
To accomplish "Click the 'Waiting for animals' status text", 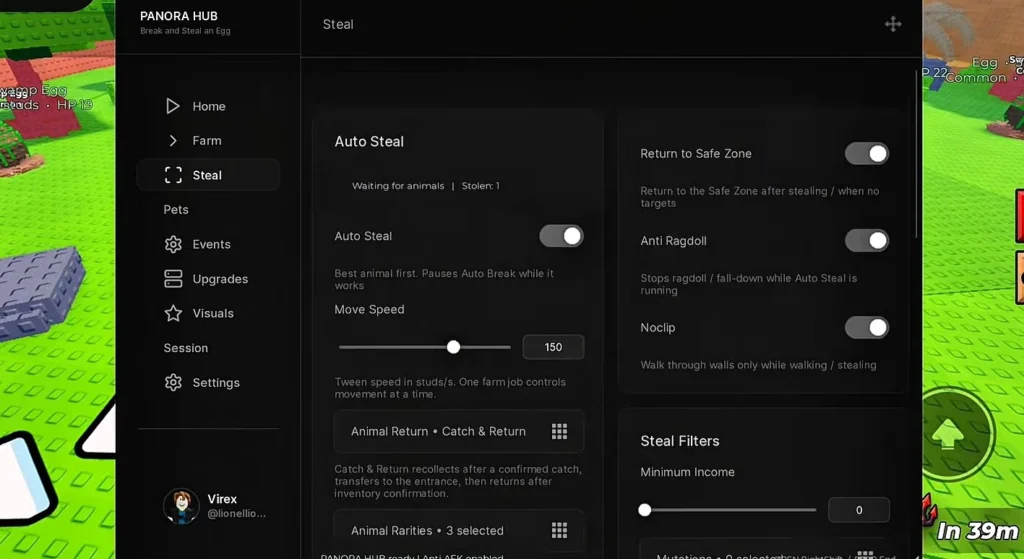I will [x=398, y=186].
